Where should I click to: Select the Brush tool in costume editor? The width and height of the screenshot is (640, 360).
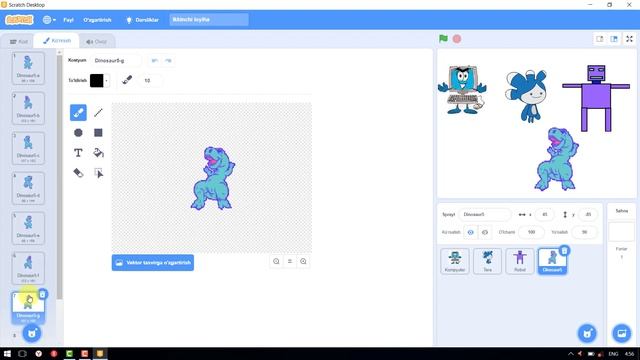pyautogui.click(x=78, y=113)
